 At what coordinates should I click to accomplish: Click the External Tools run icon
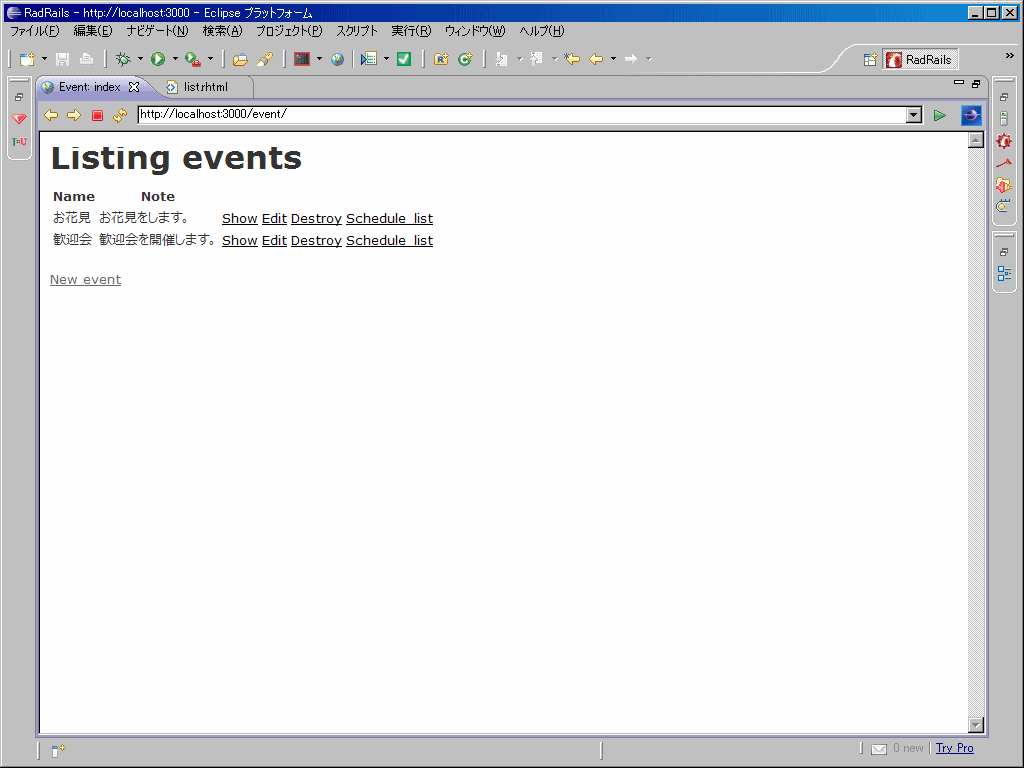pos(193,59)
